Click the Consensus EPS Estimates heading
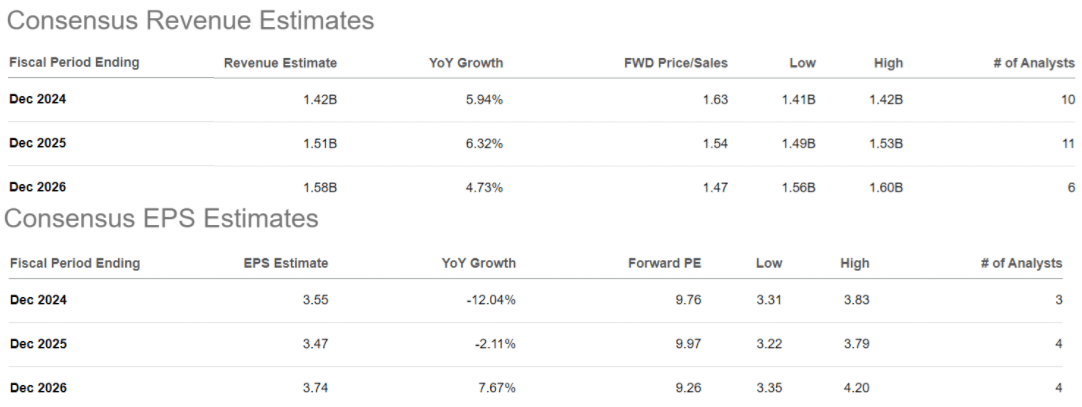 [x=162, y=218]
